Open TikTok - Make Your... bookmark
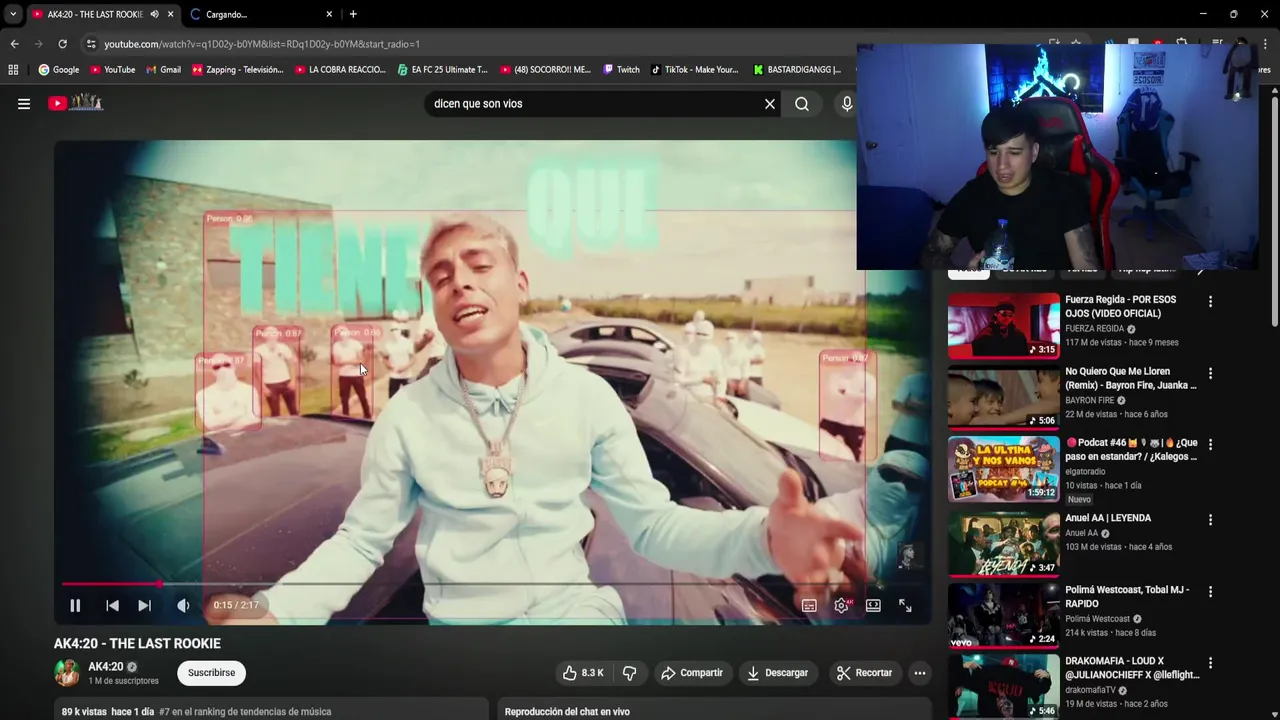The image size is (1280, 720). click(x=694, y=70)
